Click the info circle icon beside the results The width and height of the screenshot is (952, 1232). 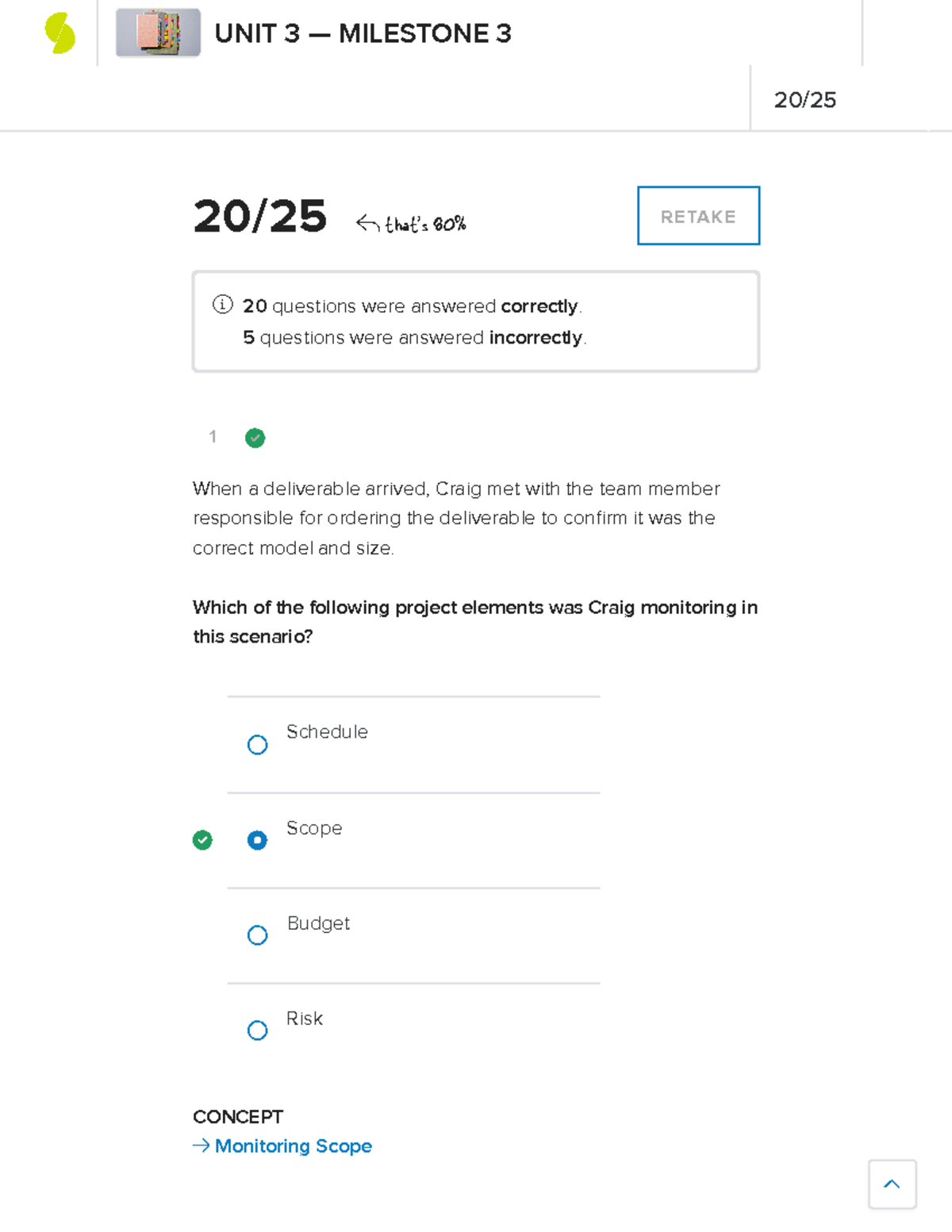(x=222, y=304)
